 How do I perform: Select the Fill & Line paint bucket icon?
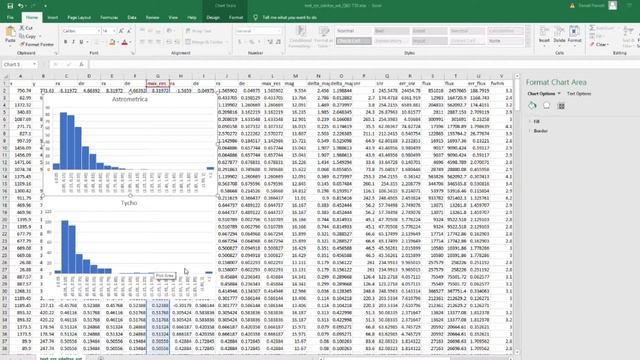tap(532, 106)
